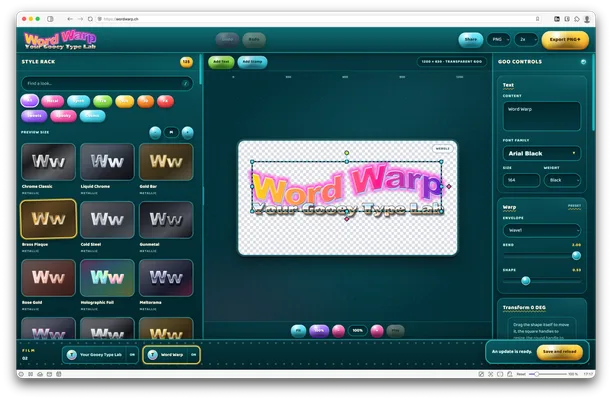Click the gray pill button in the zoom bar
The width and height of the screenshot is (612, 400).
click(x=395, y=331)
